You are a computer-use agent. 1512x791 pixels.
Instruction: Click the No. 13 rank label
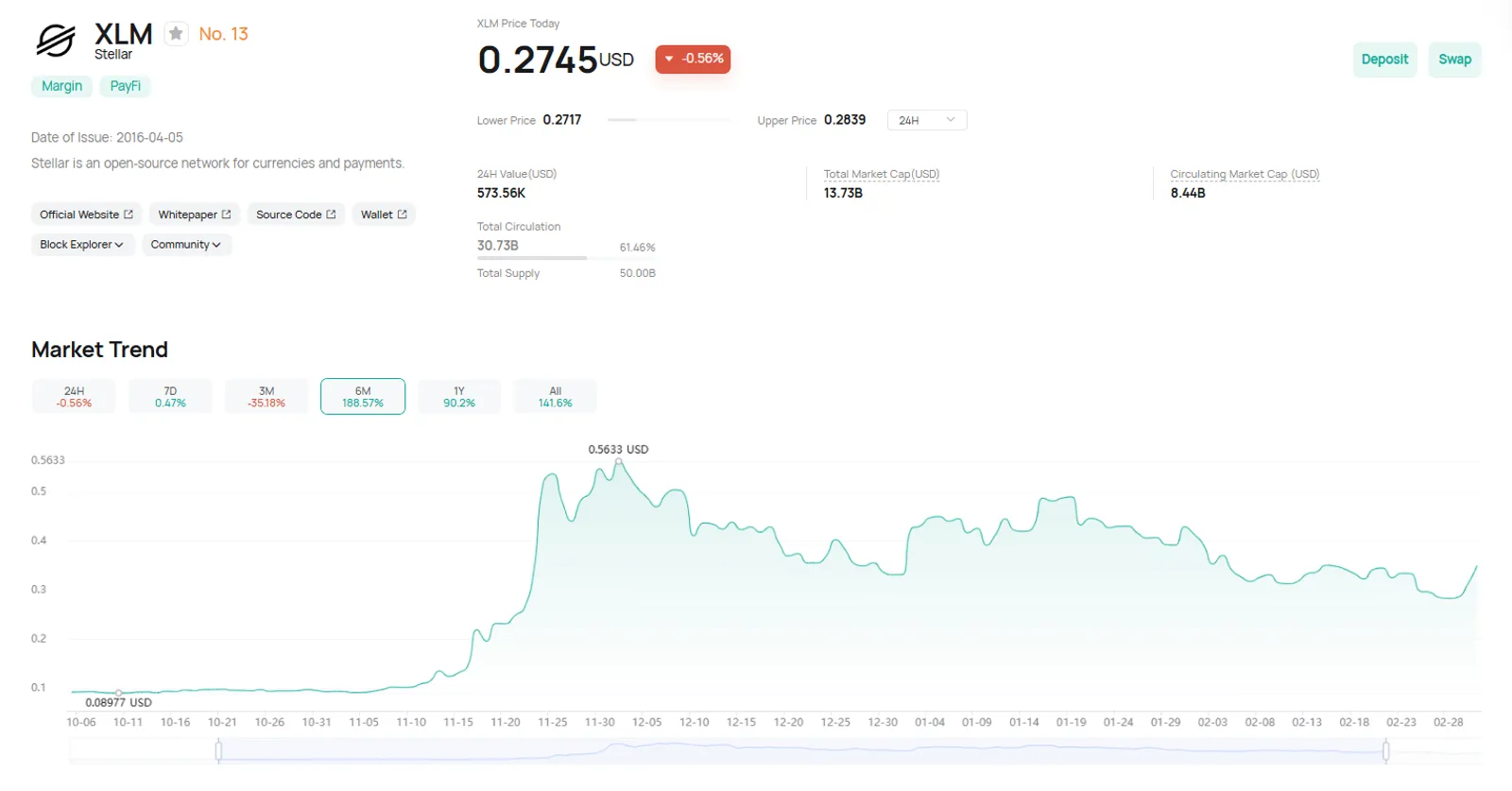coord(223,34)
